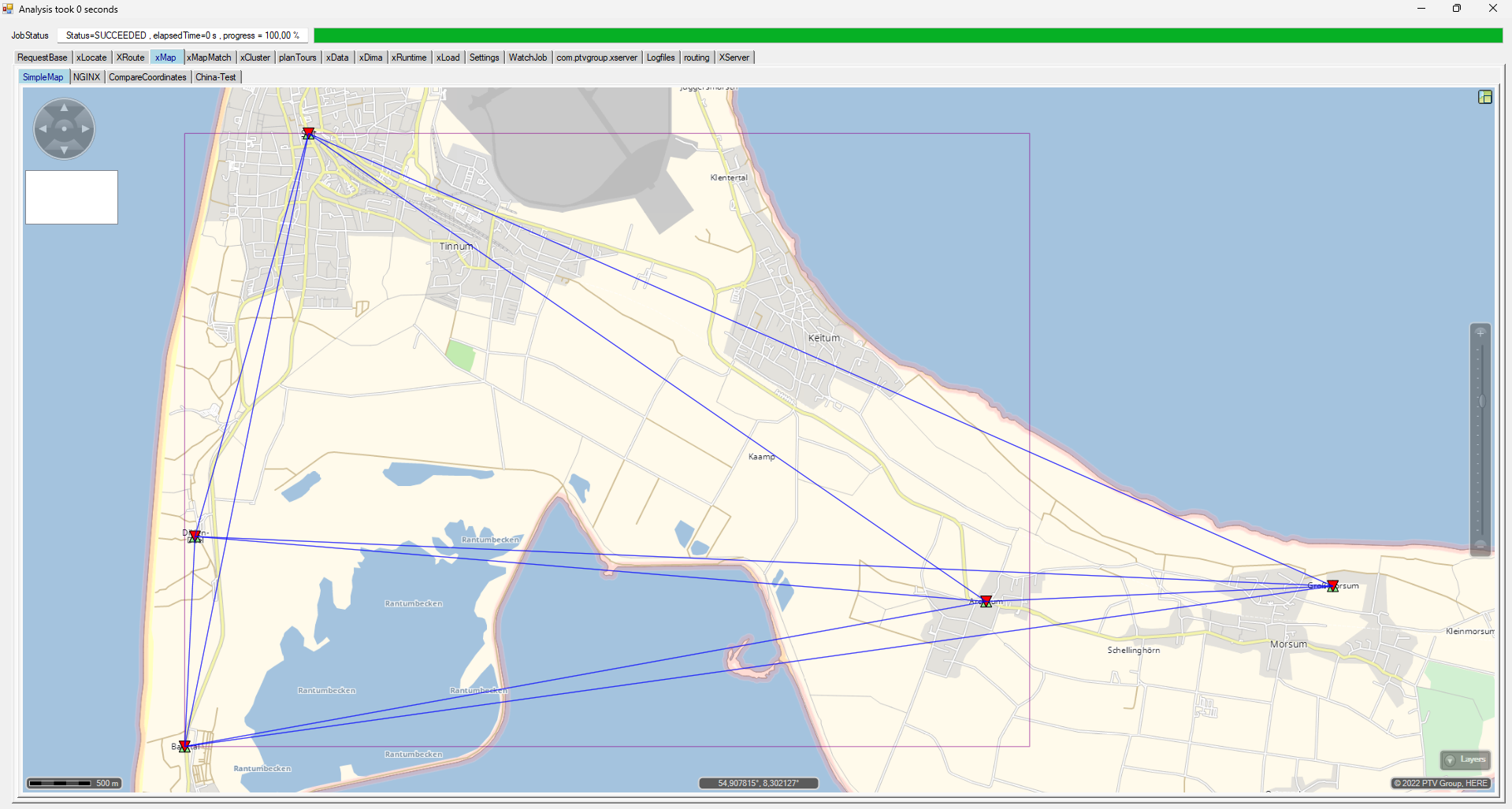Open the Settings tab

point(484,58)
